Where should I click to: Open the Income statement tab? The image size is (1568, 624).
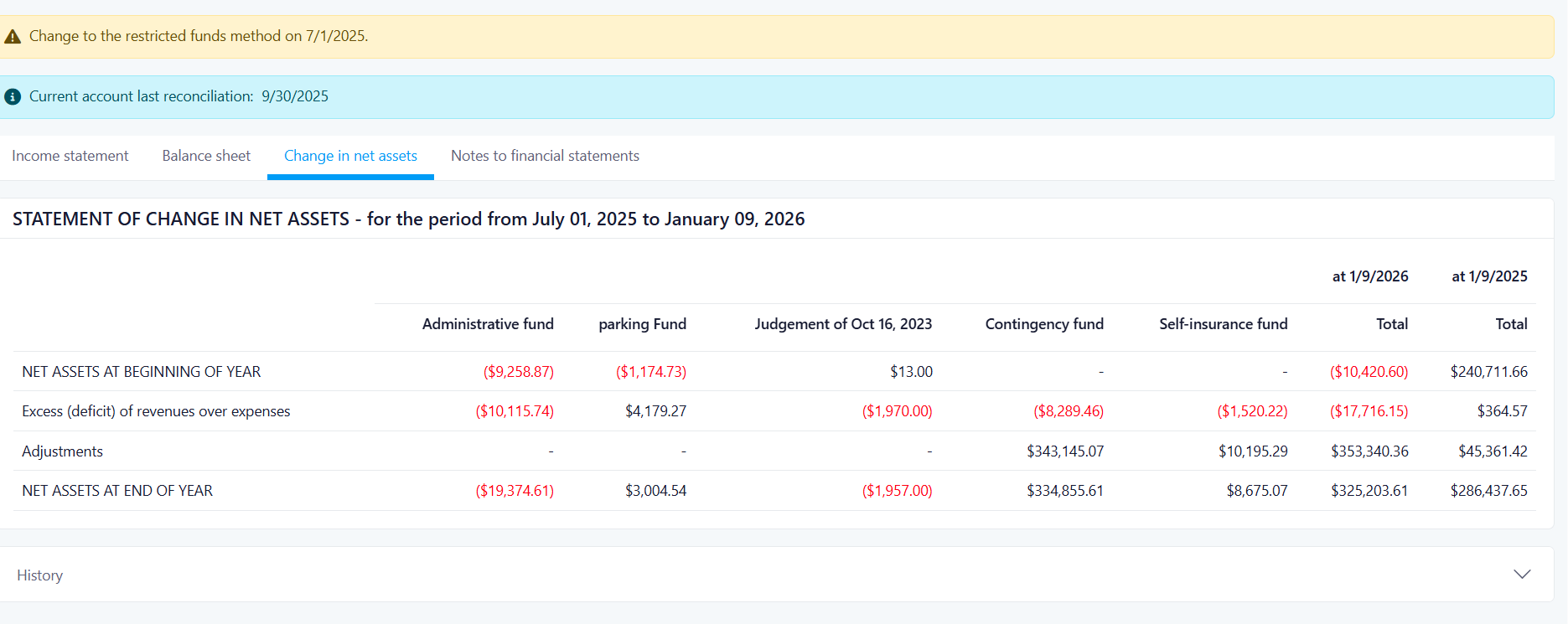70,156
